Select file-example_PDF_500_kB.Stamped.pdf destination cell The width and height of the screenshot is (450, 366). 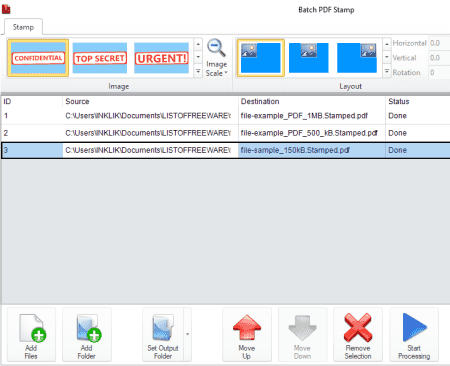[312, 133]
